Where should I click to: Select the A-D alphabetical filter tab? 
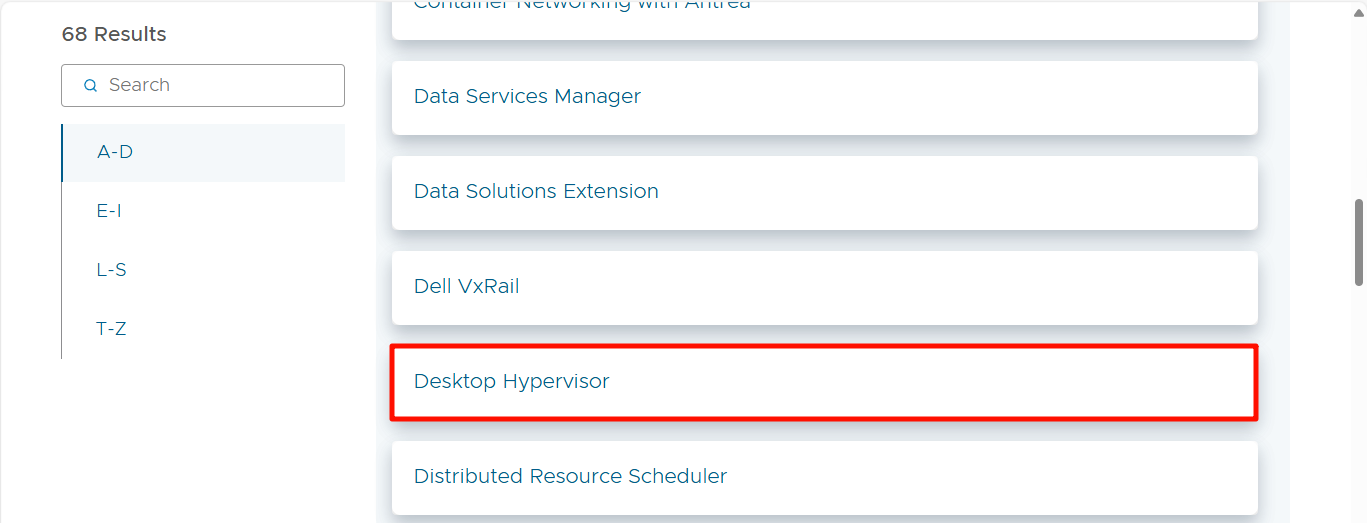[115, 153]
